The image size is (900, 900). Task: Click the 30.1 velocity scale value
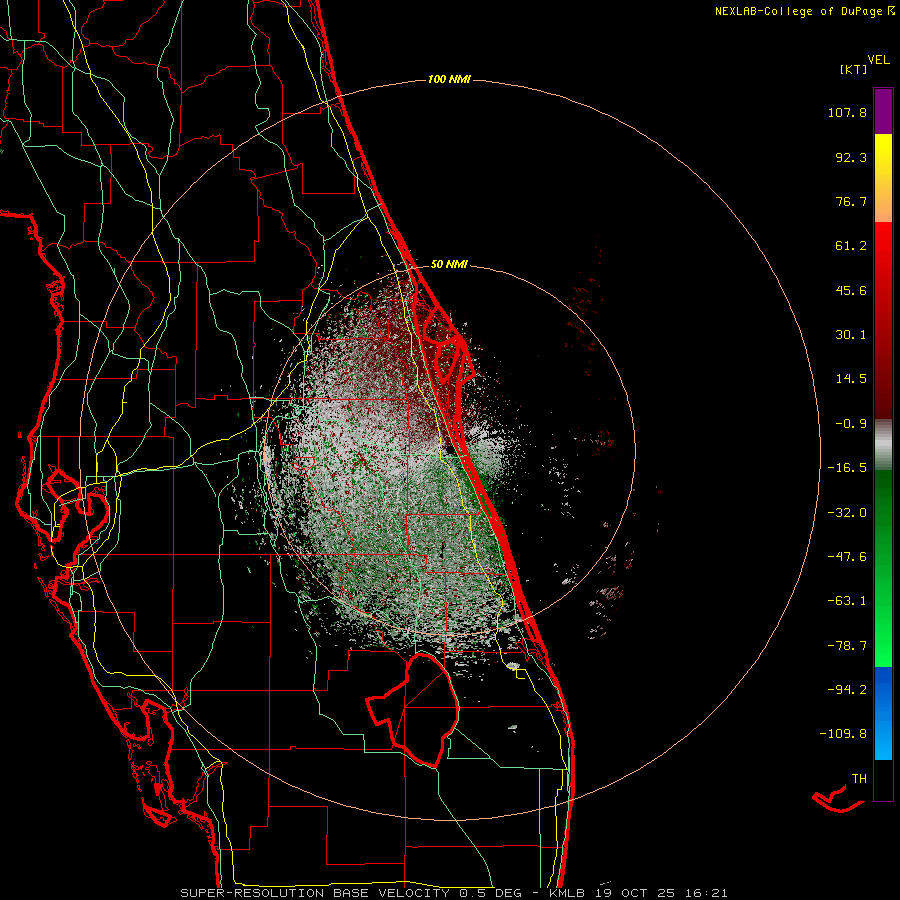(x=851, y=335)
